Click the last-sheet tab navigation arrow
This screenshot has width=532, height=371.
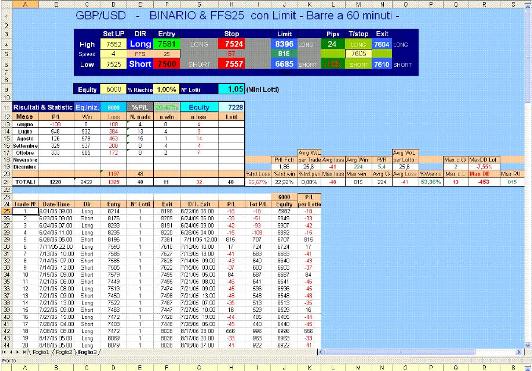[x=24, y=352]
